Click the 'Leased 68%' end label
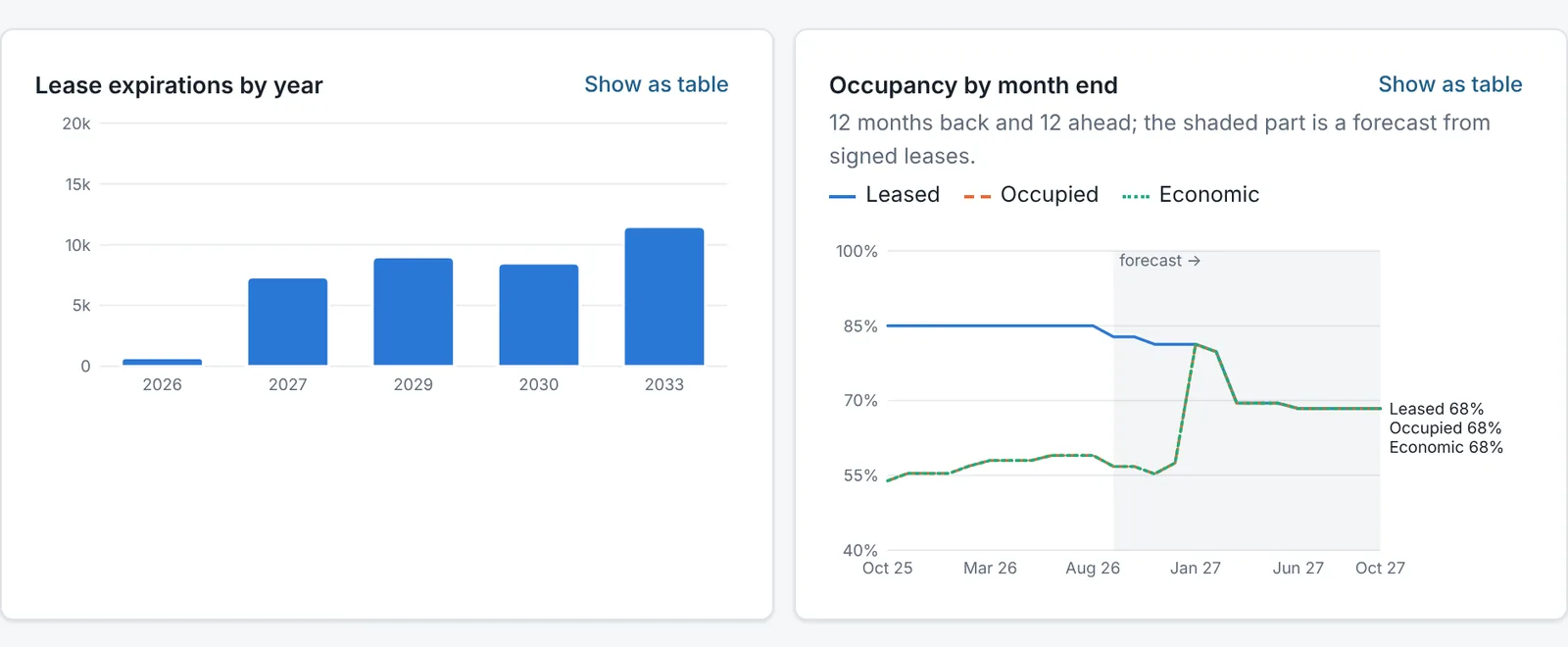The width and height of the screenshot is (1568, 647). (1436, 409)
